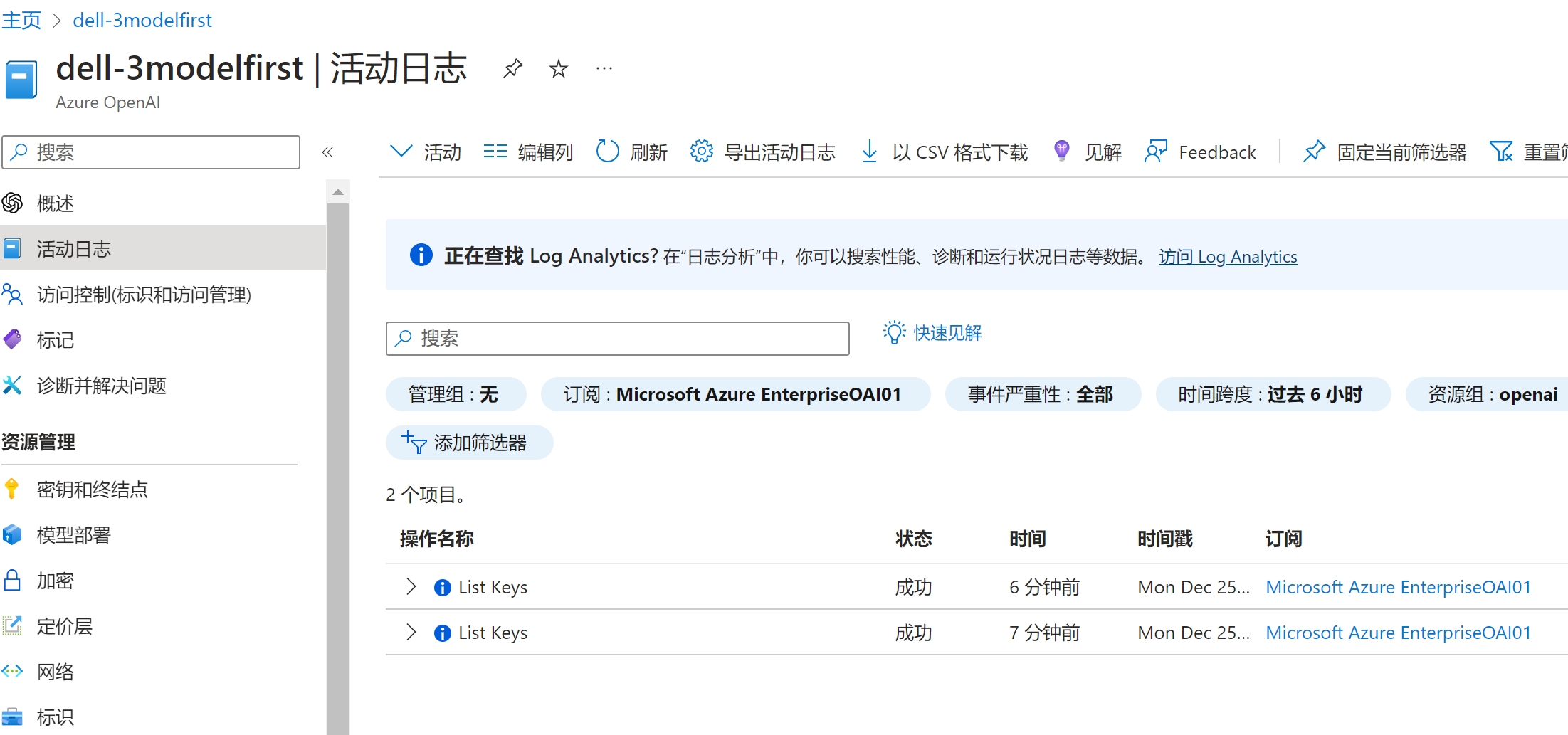Image resolution: width=1568 pixels, height=735 pixels.
Task: Sort by 操作名称 column header
Action: click(x=437, y=539)
